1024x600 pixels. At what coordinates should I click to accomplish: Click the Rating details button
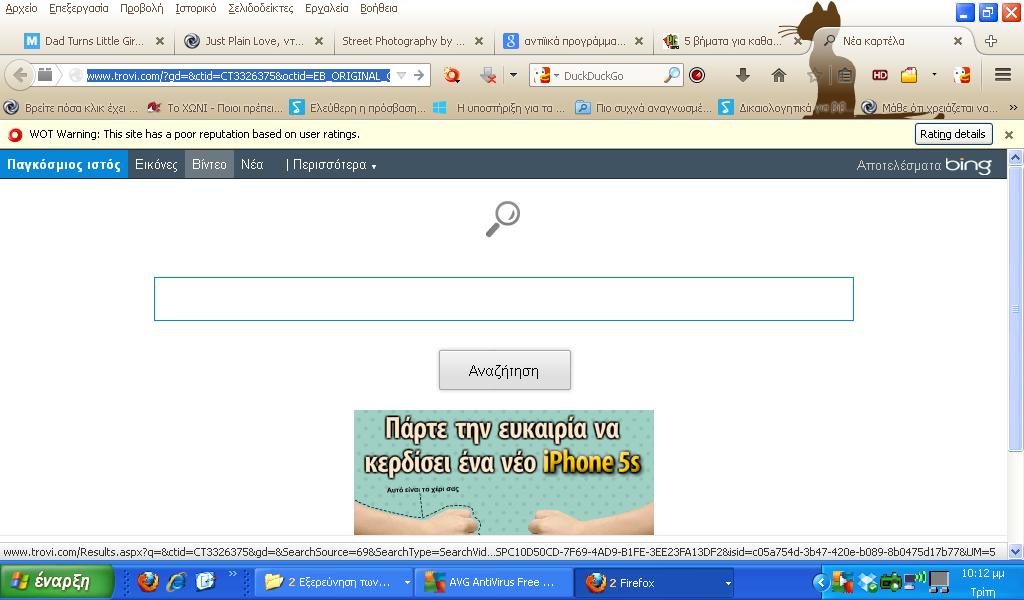[953, 134]
